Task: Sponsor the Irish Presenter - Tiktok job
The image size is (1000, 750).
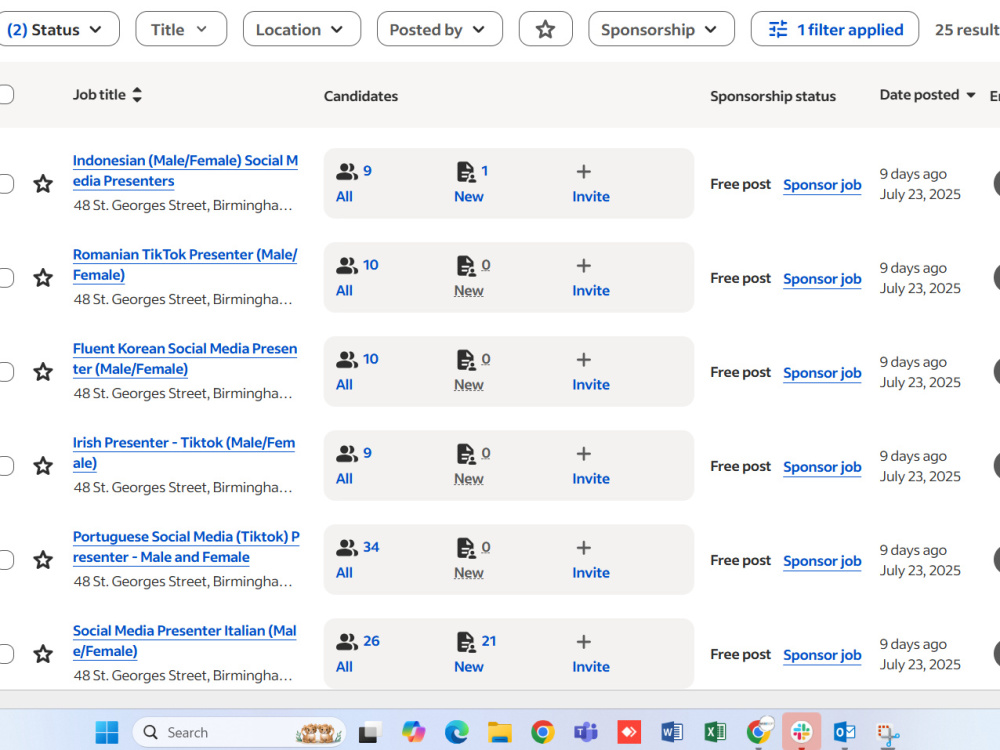Action: [822, 467]
